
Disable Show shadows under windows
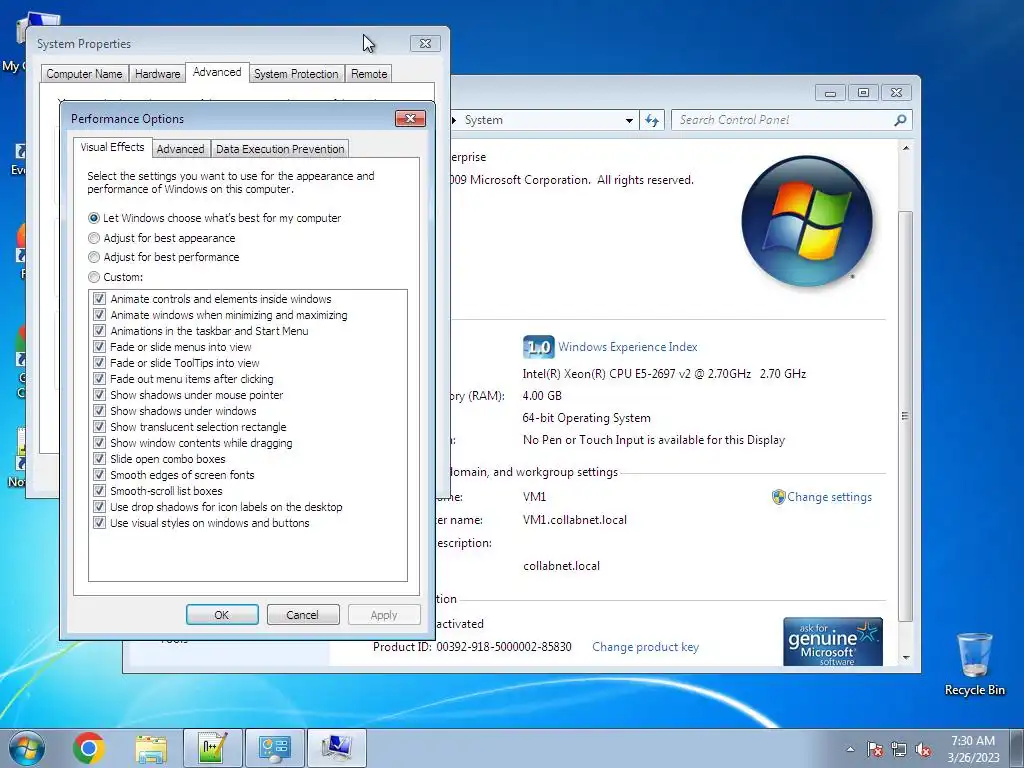(99, 411)
